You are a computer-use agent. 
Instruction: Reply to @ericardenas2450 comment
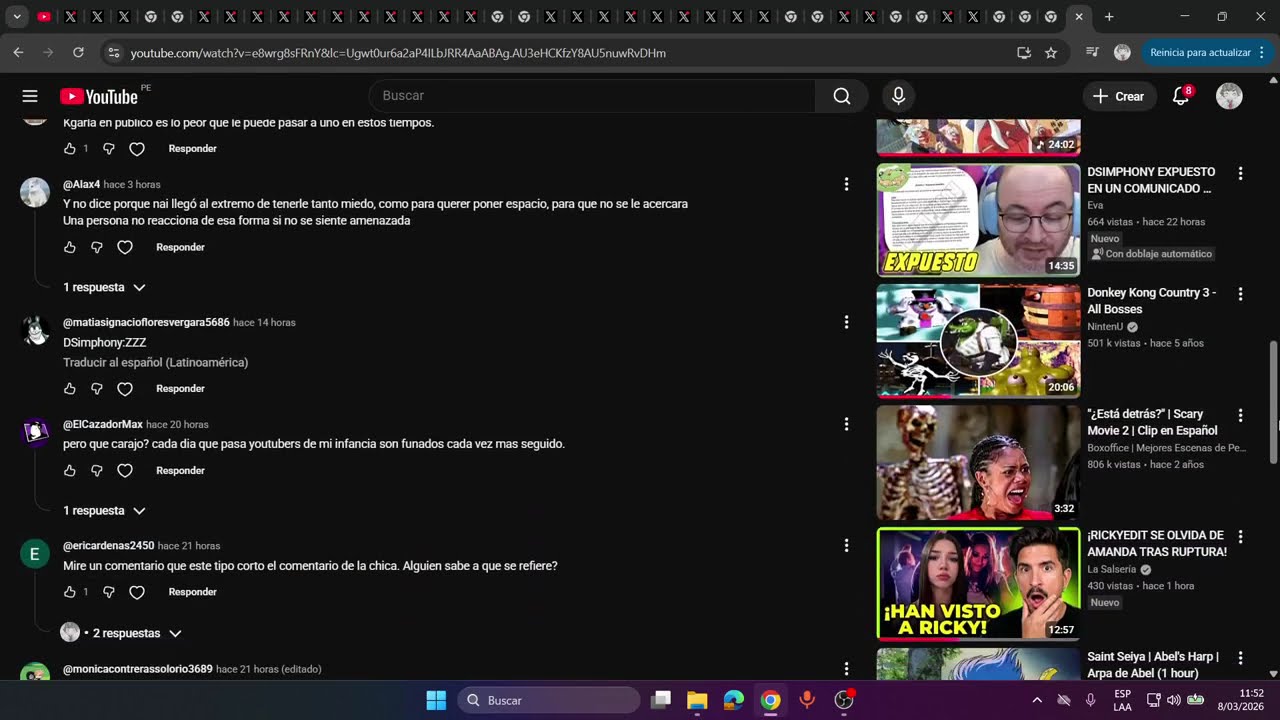point(192,592)
